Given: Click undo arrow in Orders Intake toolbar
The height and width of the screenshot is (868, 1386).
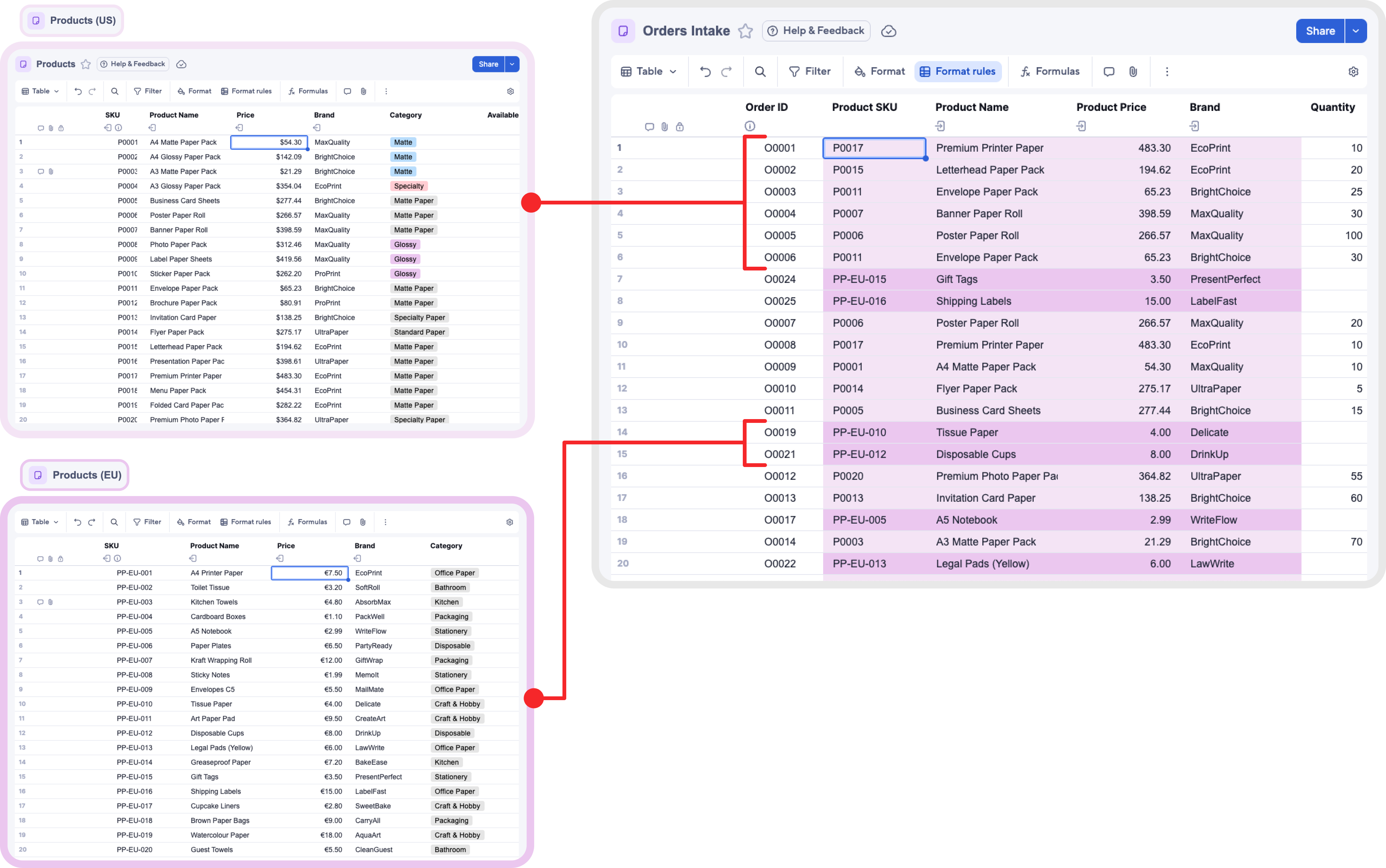Looking at the screenshot, I should [705, 72].
